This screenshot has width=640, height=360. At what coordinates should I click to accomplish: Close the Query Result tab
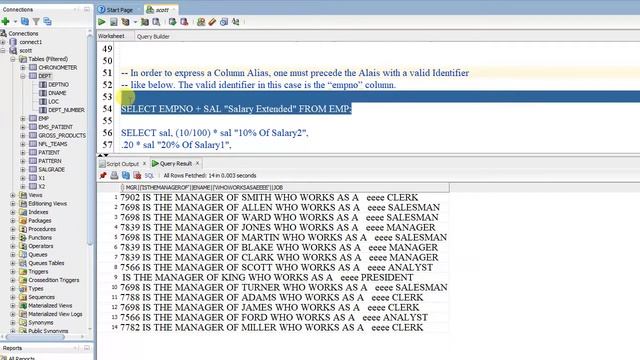198,163
